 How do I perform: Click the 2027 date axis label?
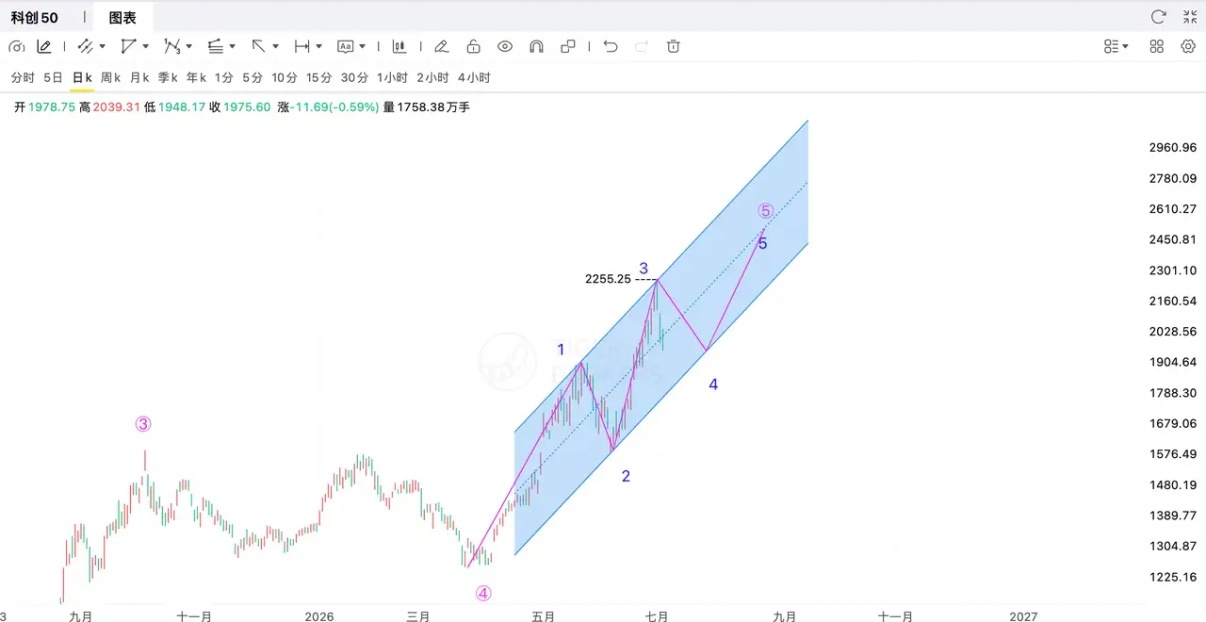pos(1023,616)
